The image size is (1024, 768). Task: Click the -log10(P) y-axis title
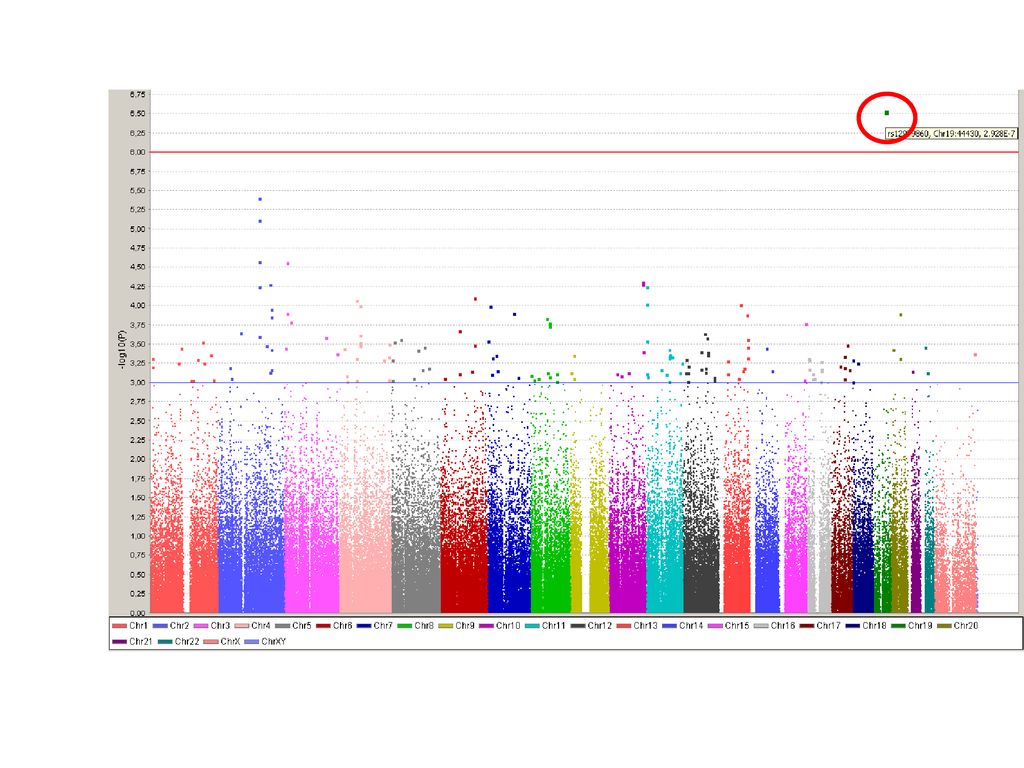pyautogui.click(x=122, y=349)
